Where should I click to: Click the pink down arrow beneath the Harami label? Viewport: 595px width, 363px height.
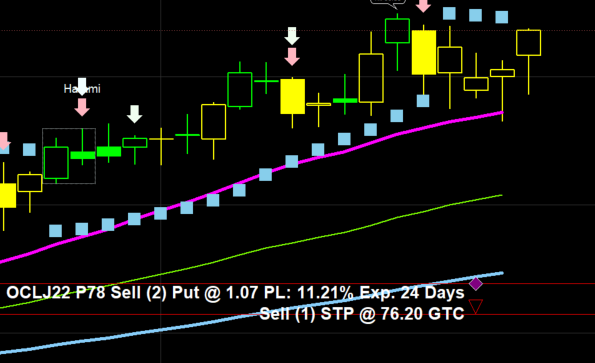pyautogui.click(x=82, y=107)
